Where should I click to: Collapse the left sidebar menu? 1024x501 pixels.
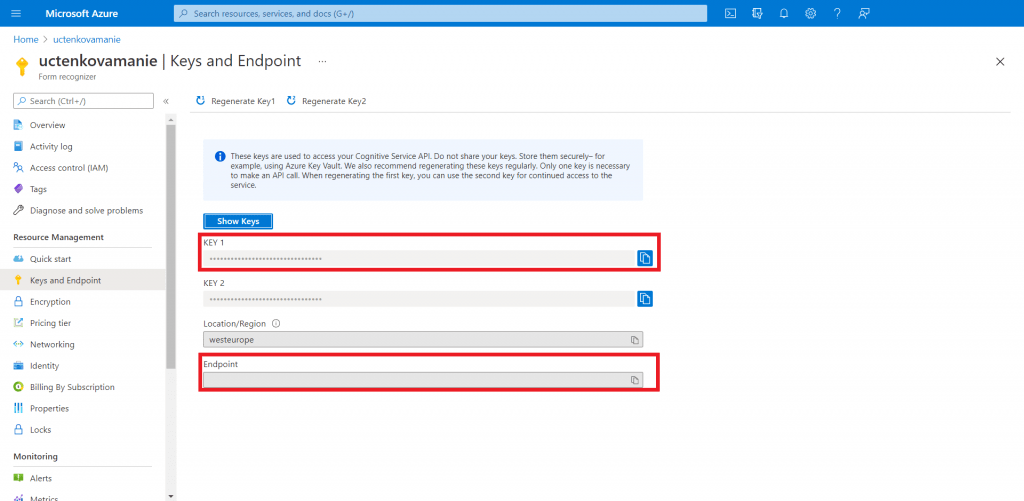point(166,101)
